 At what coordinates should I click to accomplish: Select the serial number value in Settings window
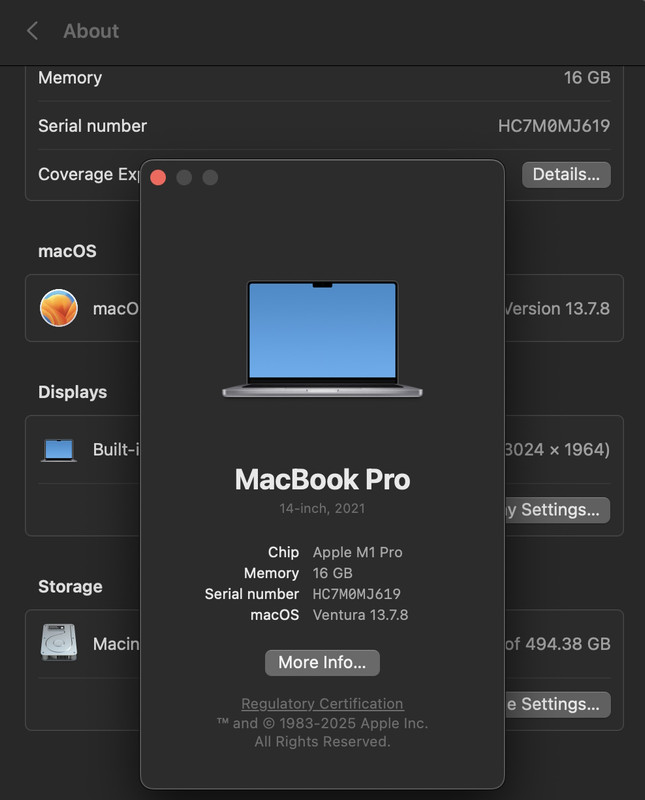[x=554, y=126]
